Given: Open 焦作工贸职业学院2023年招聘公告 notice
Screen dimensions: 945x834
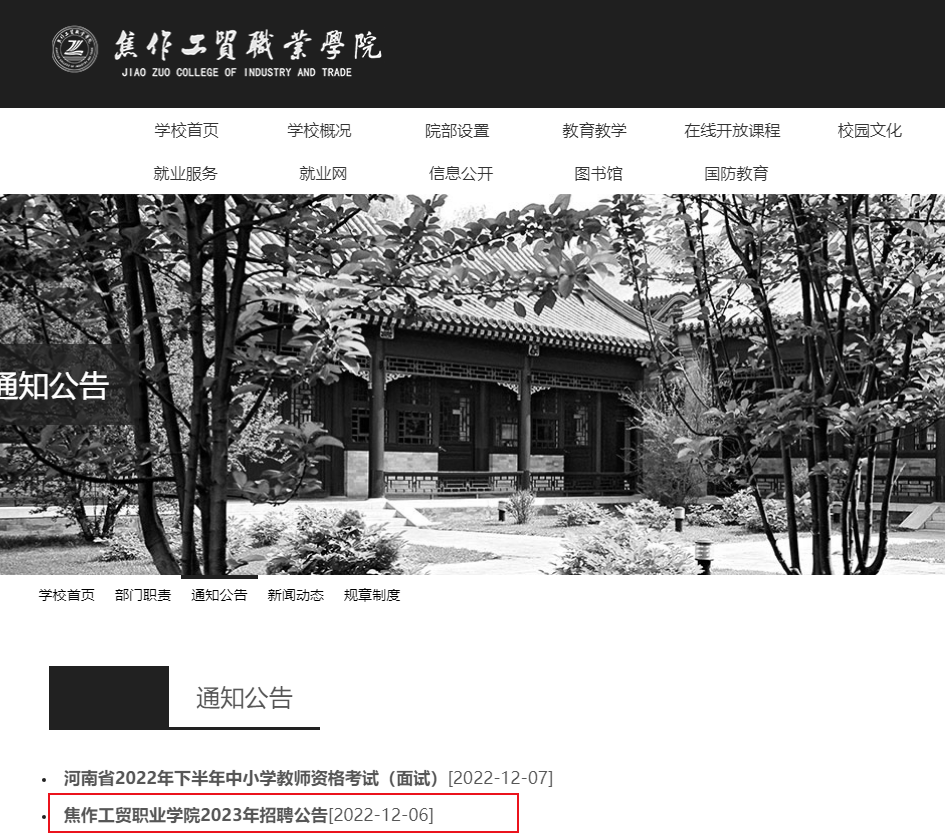Looking at the screenshot, I should (196, 815).
